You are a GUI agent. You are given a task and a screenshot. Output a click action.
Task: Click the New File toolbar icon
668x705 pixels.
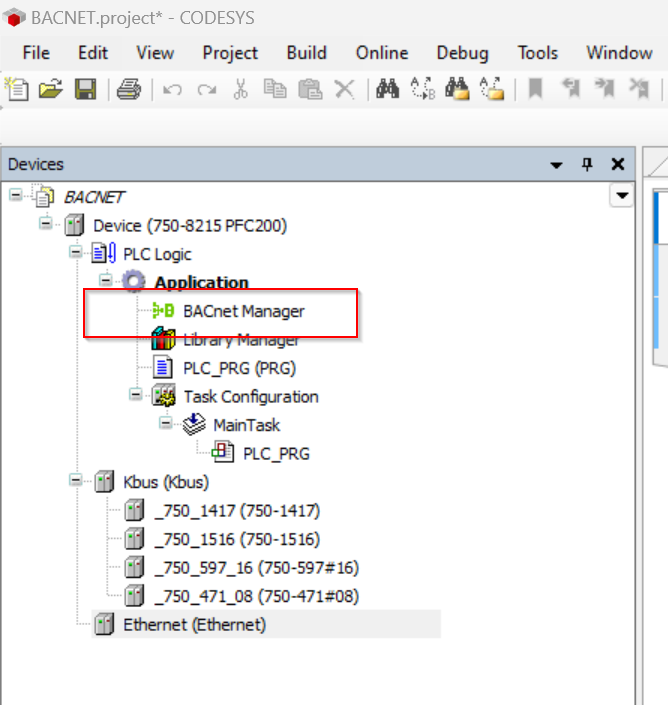click(17, 88)
